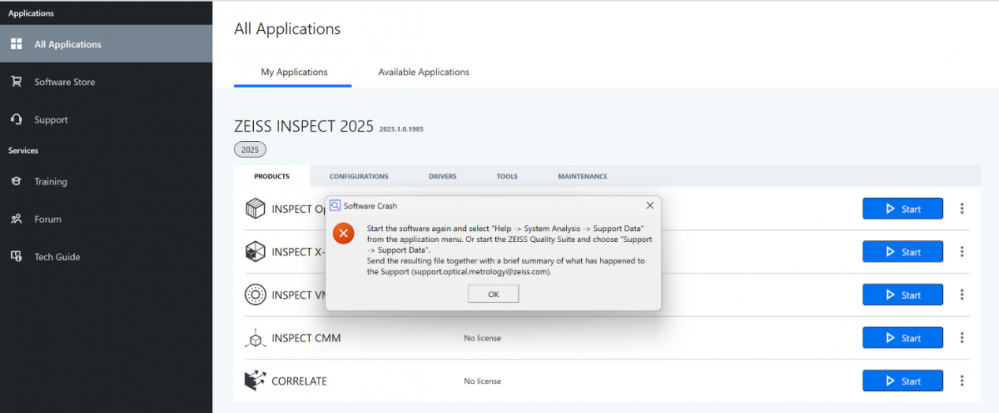Open Support headset icon in sidebar
This screenshot has height=413, width=999.
click(x=16, y=119)
